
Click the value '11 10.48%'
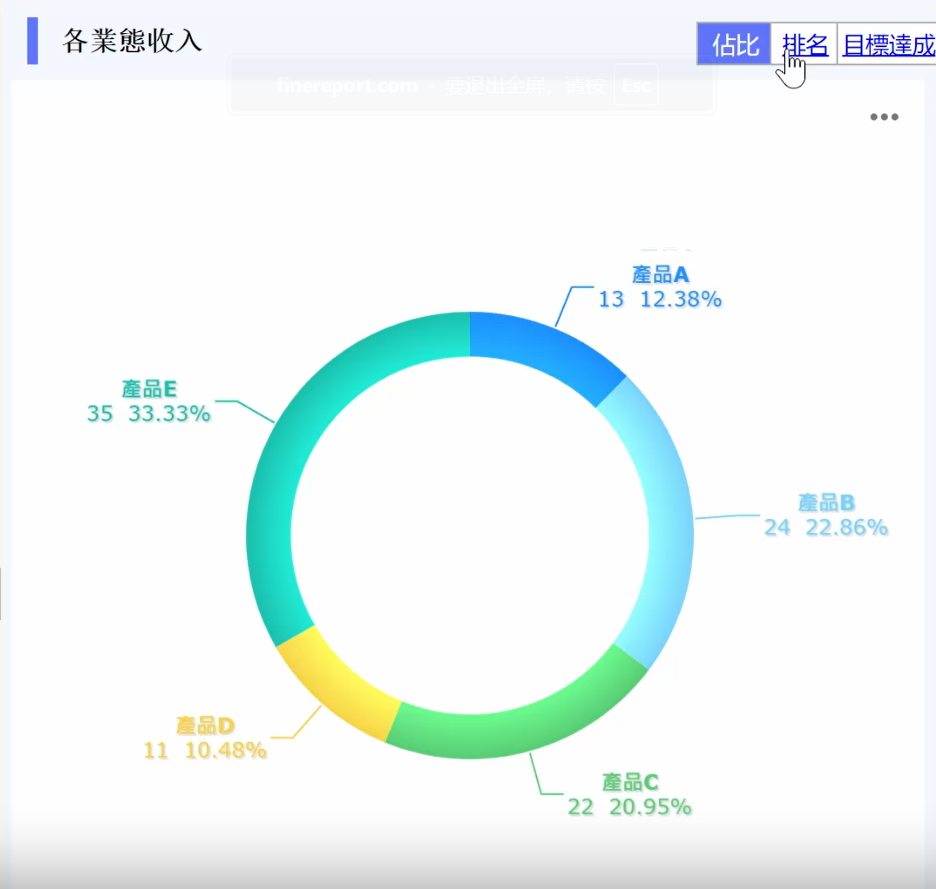(x=205, y=750)
